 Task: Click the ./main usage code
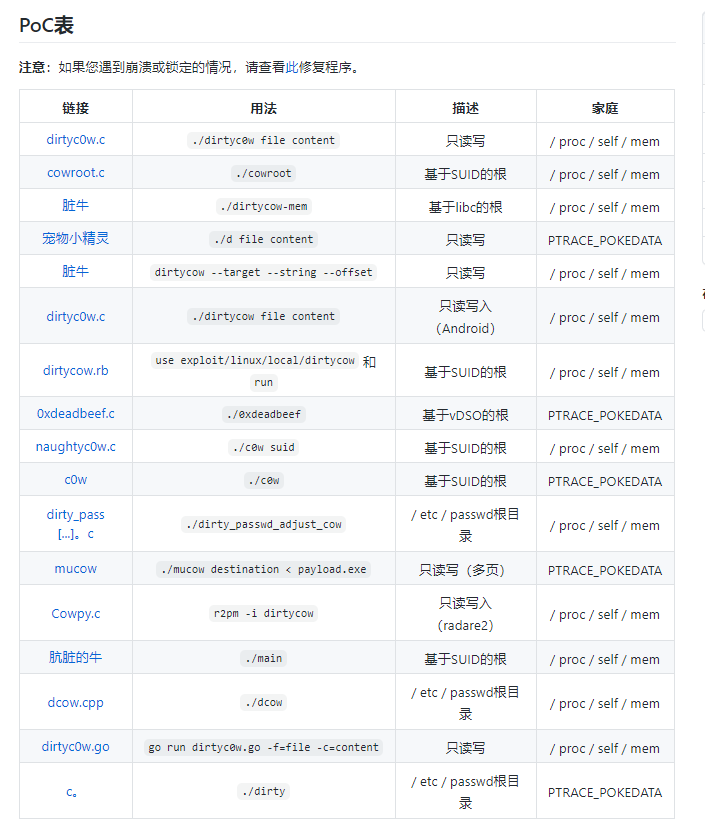[264, 659]
